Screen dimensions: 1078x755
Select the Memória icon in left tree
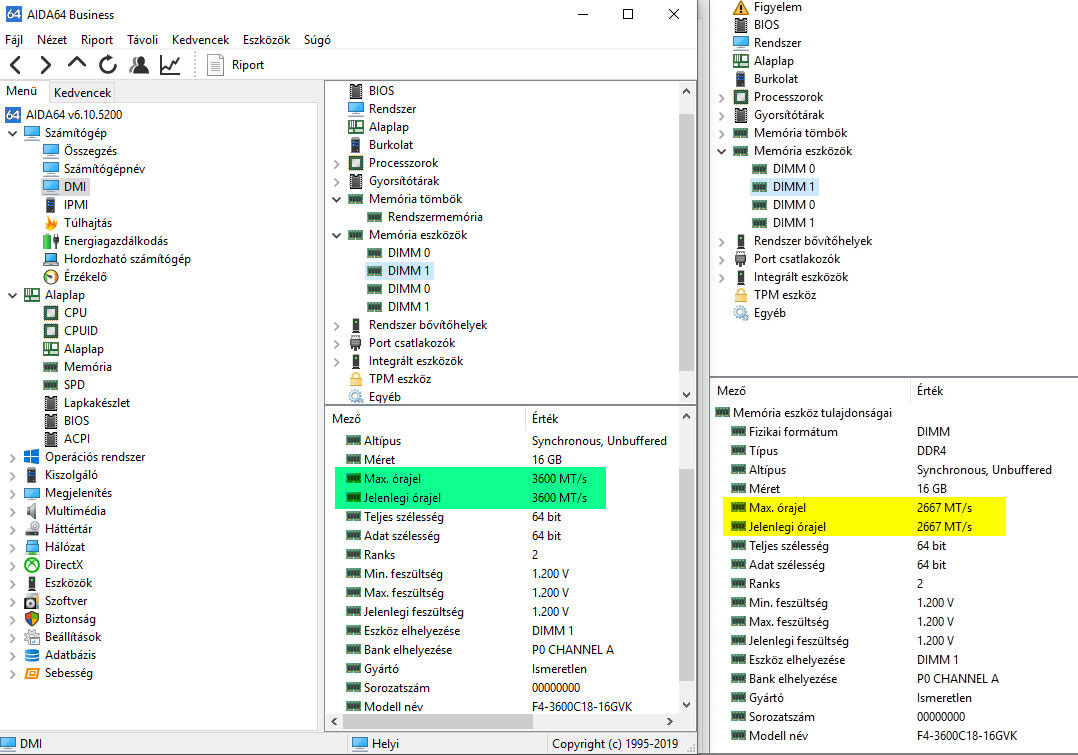(50, 367)
